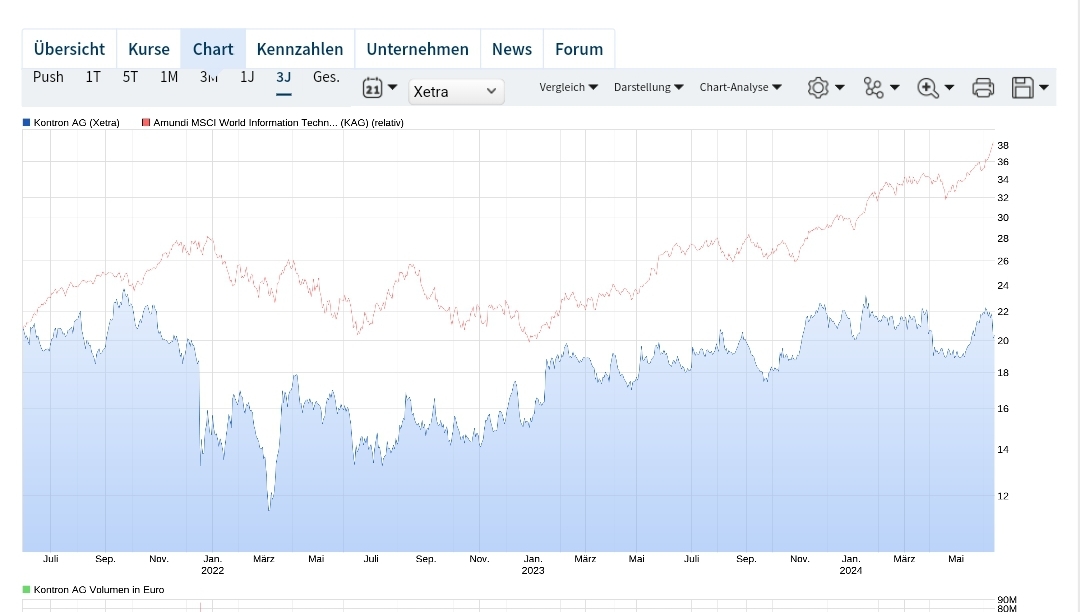Expand the save icon's dropdown arrow

(x=1042, y=87)
